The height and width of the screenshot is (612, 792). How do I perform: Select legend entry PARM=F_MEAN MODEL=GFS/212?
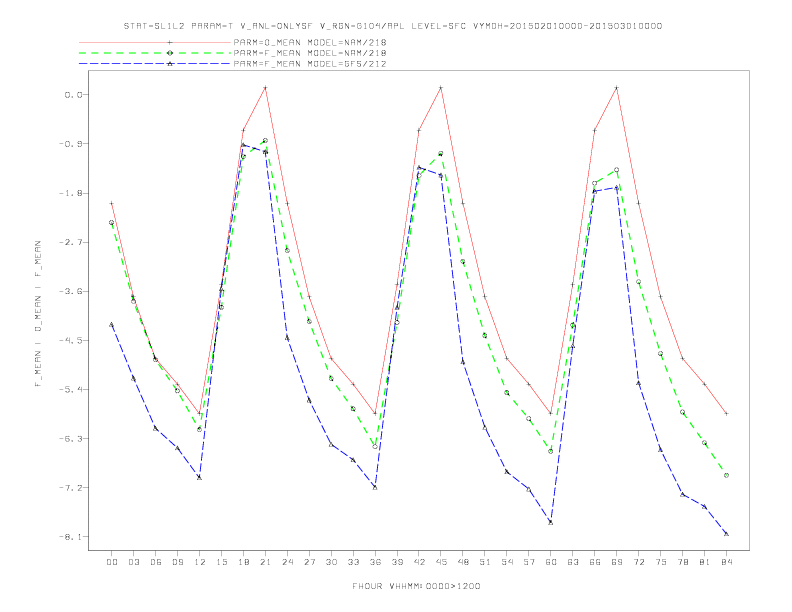click(310, 64)
